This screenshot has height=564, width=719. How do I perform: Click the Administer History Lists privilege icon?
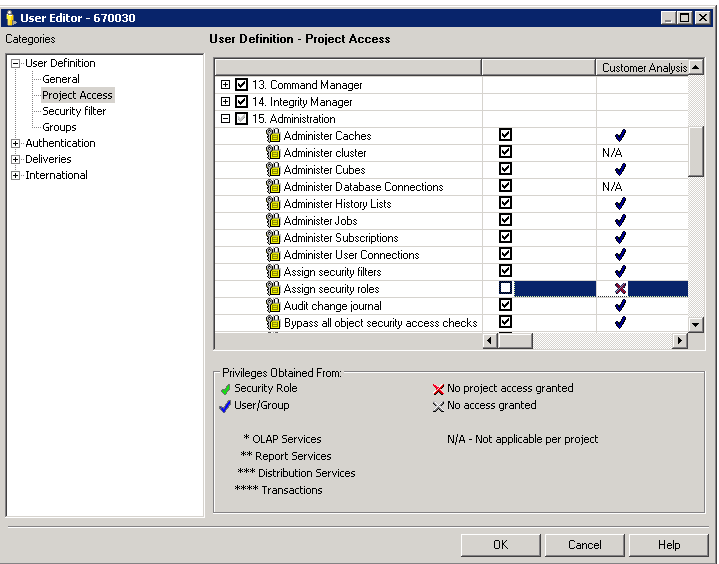click(x=273, y=204)
